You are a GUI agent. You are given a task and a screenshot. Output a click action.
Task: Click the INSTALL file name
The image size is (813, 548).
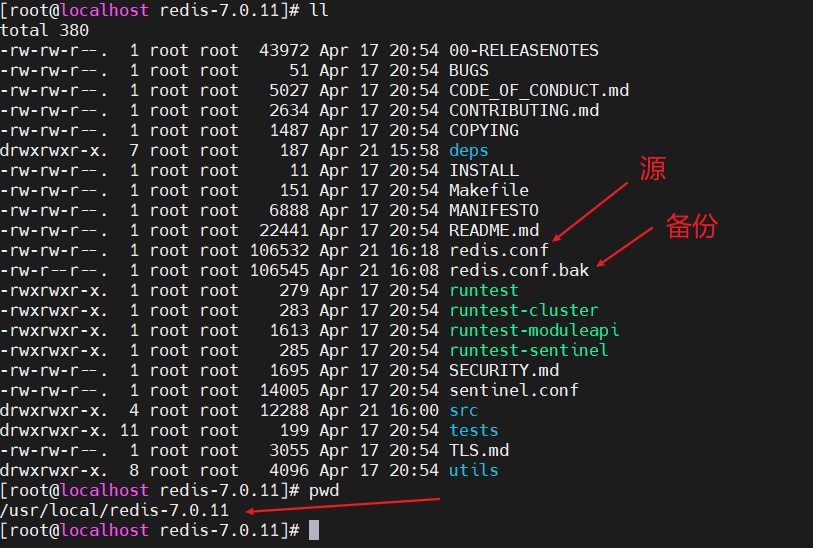click(x=483, y=171)
